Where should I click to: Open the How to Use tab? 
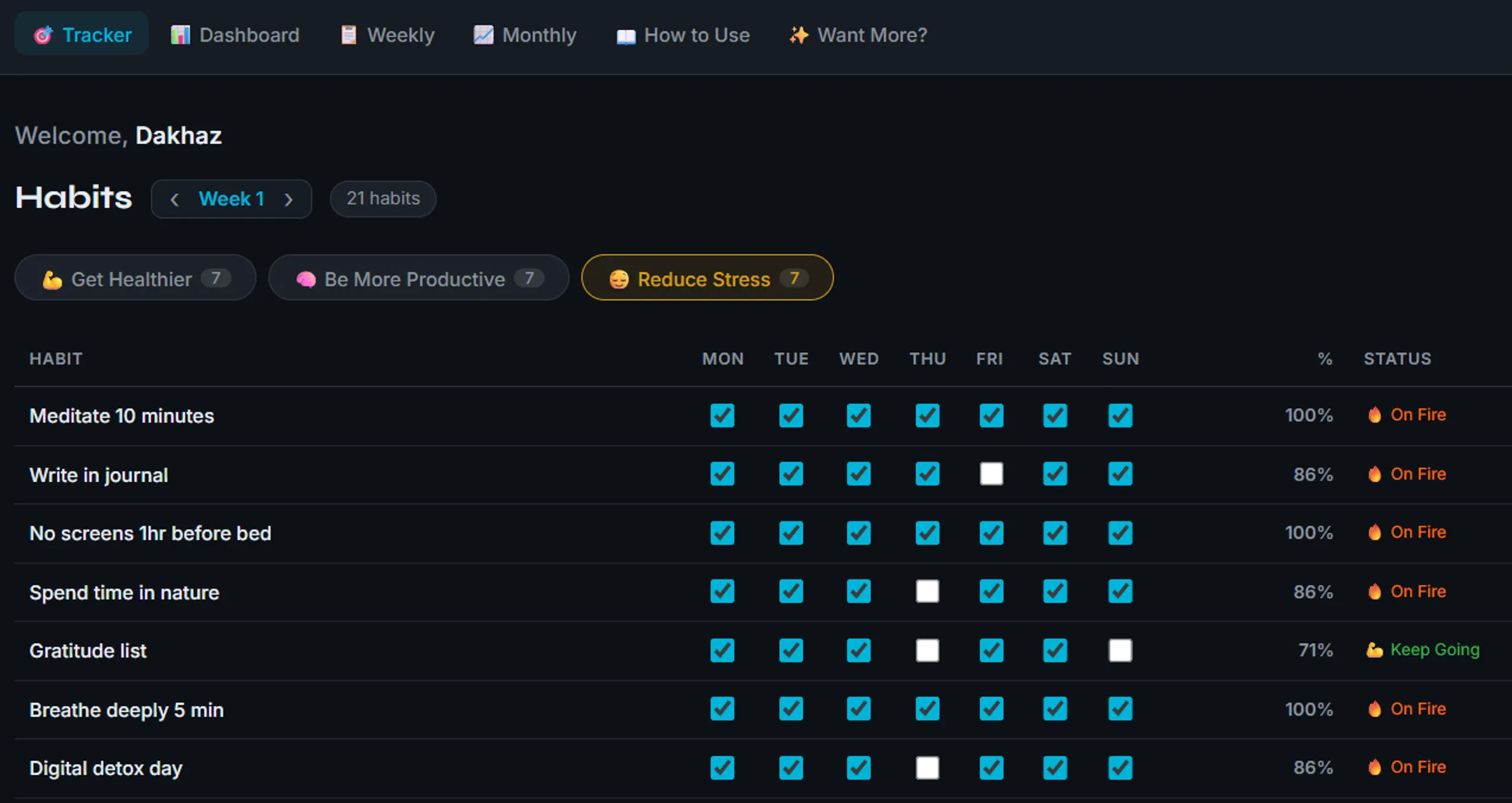pos(683,35)
